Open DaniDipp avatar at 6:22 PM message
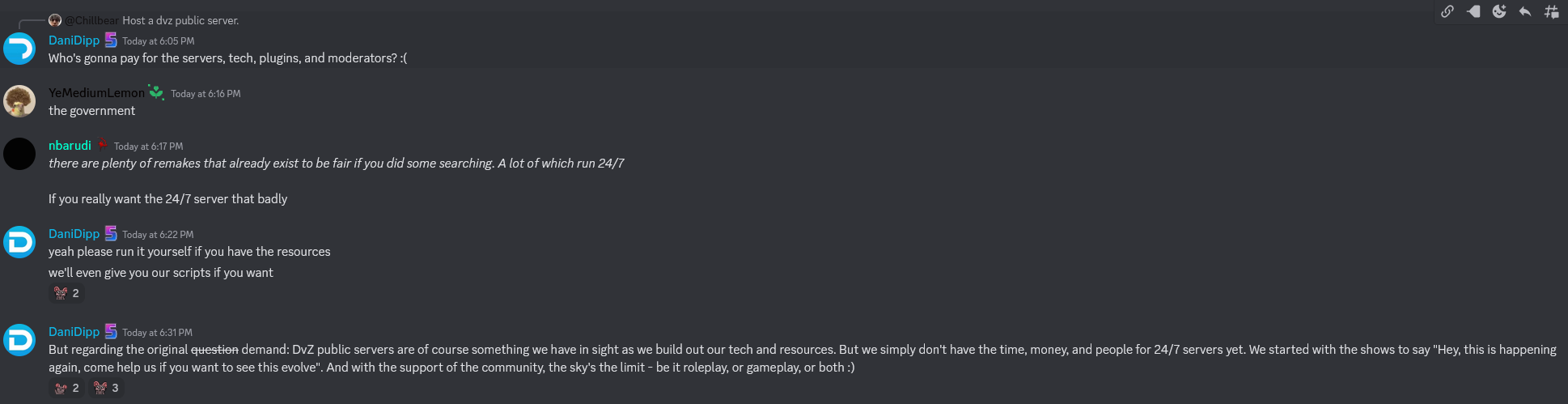The height and width of the screenshot is (404, 1568). (x=19, y=242)
